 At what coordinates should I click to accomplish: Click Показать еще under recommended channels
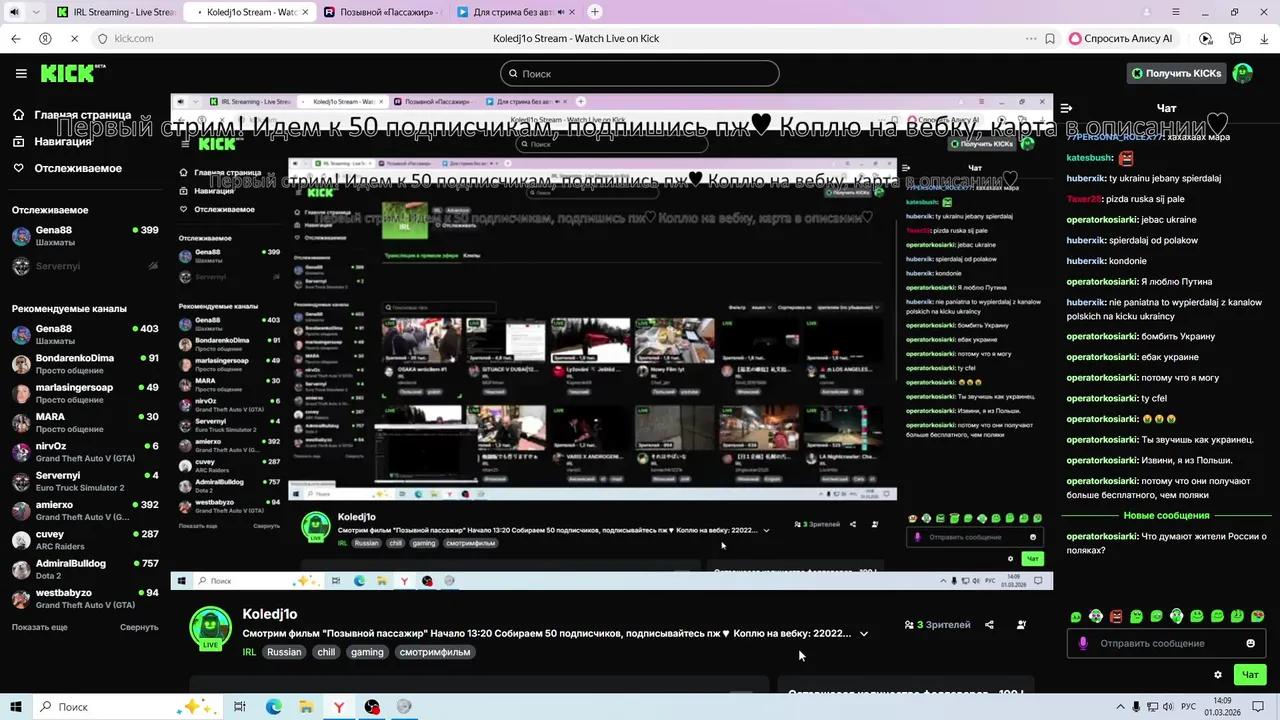[40, 627]
